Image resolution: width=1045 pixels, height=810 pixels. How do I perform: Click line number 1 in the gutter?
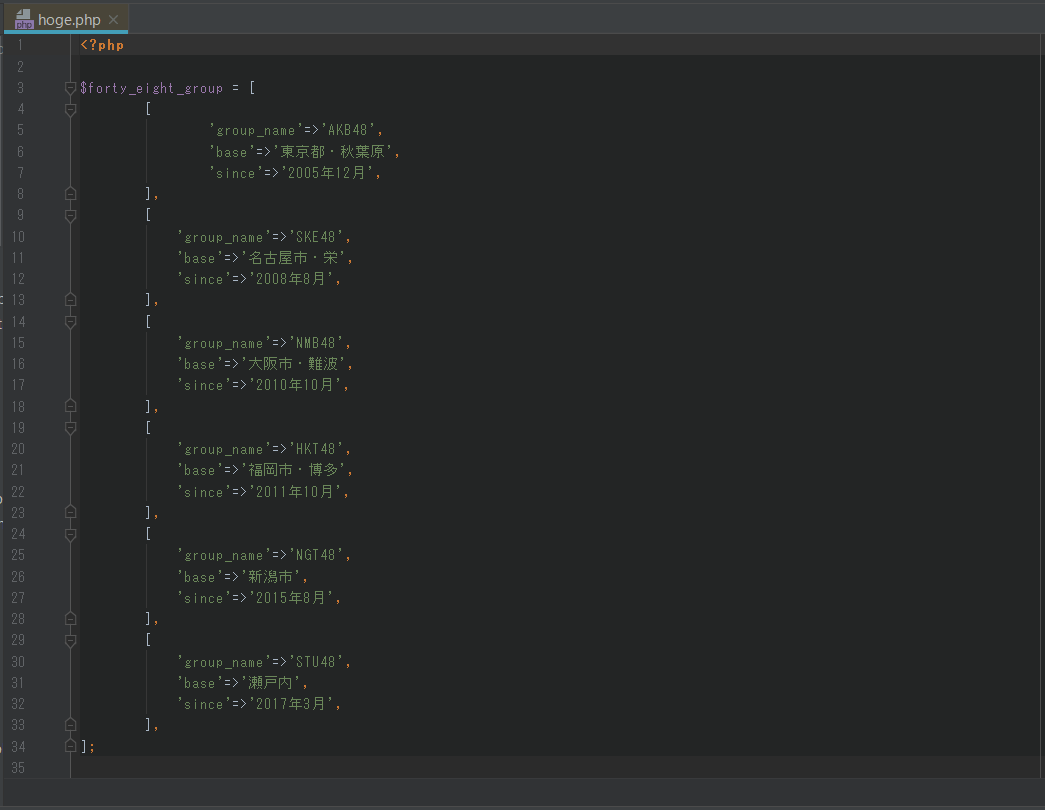[20, 45]
